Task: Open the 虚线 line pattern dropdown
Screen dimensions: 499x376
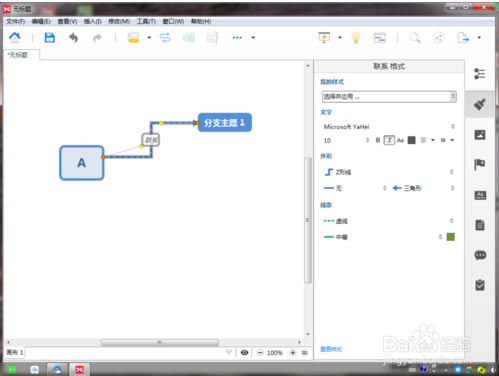Action: (x=389, y=221)
